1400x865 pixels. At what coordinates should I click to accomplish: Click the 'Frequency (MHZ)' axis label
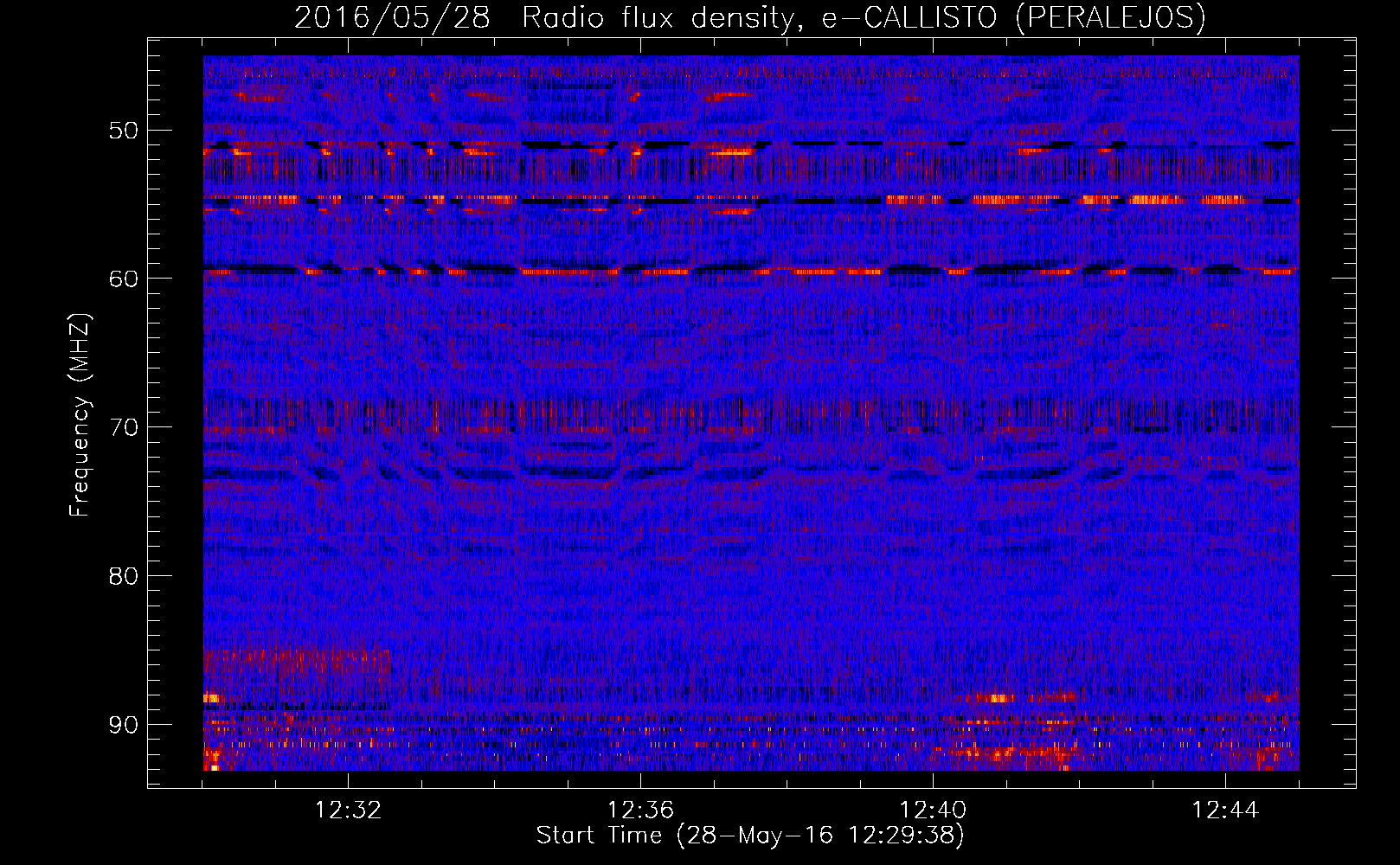(80, 415)
